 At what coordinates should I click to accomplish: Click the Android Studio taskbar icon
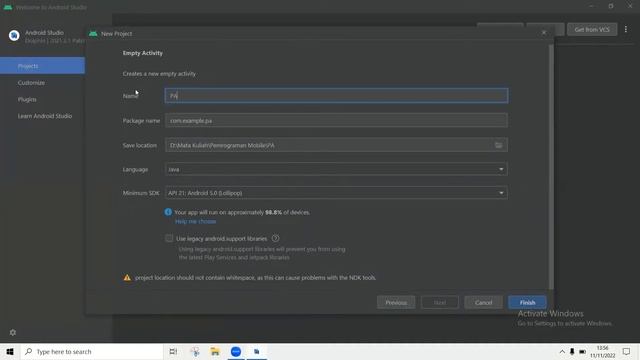tap(257, 351)
